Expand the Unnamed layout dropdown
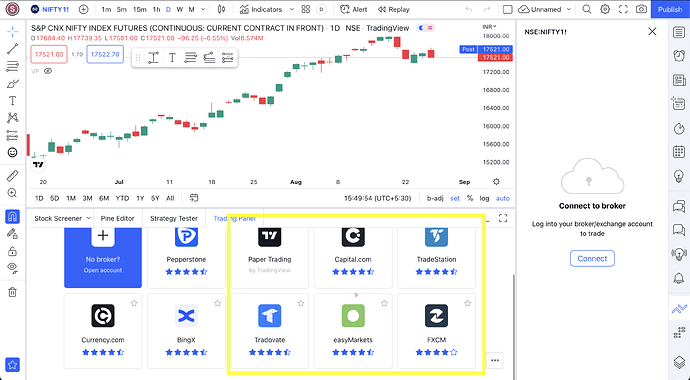 pos(569,9)
